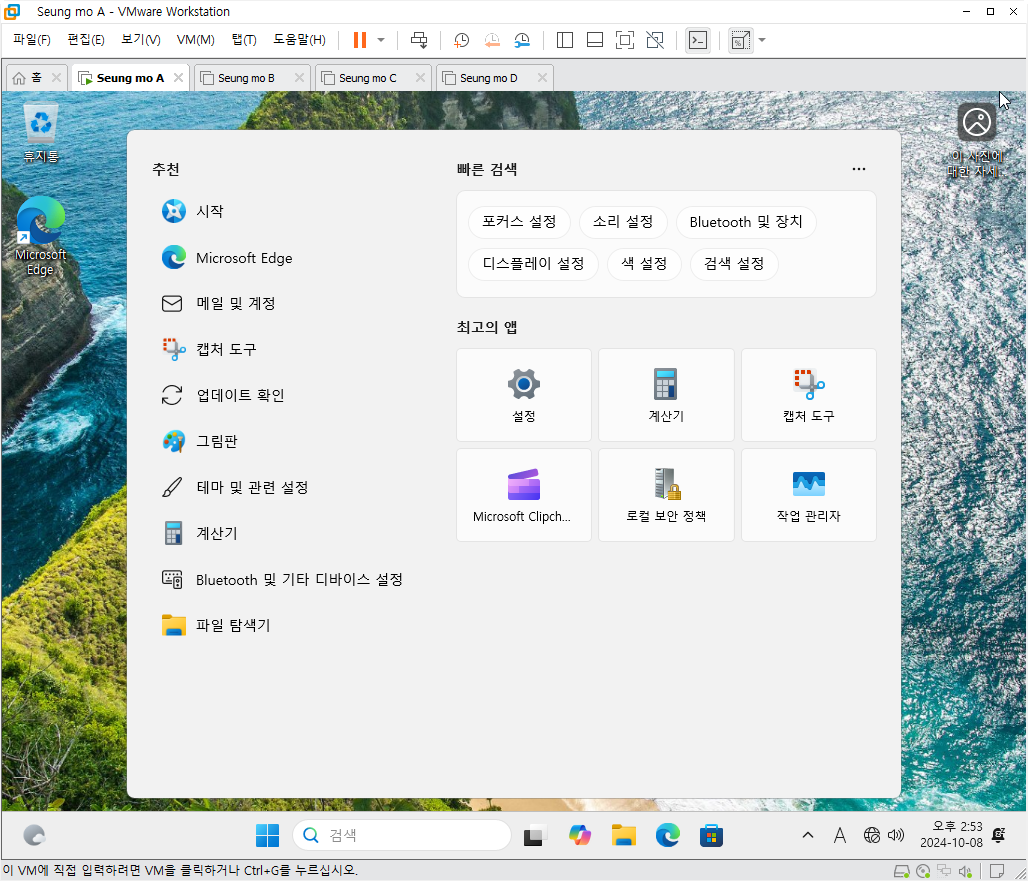This screenshot has height=881, width=1028.
Task: Open 계산기 in the recommended list
Action: point(200,534)
